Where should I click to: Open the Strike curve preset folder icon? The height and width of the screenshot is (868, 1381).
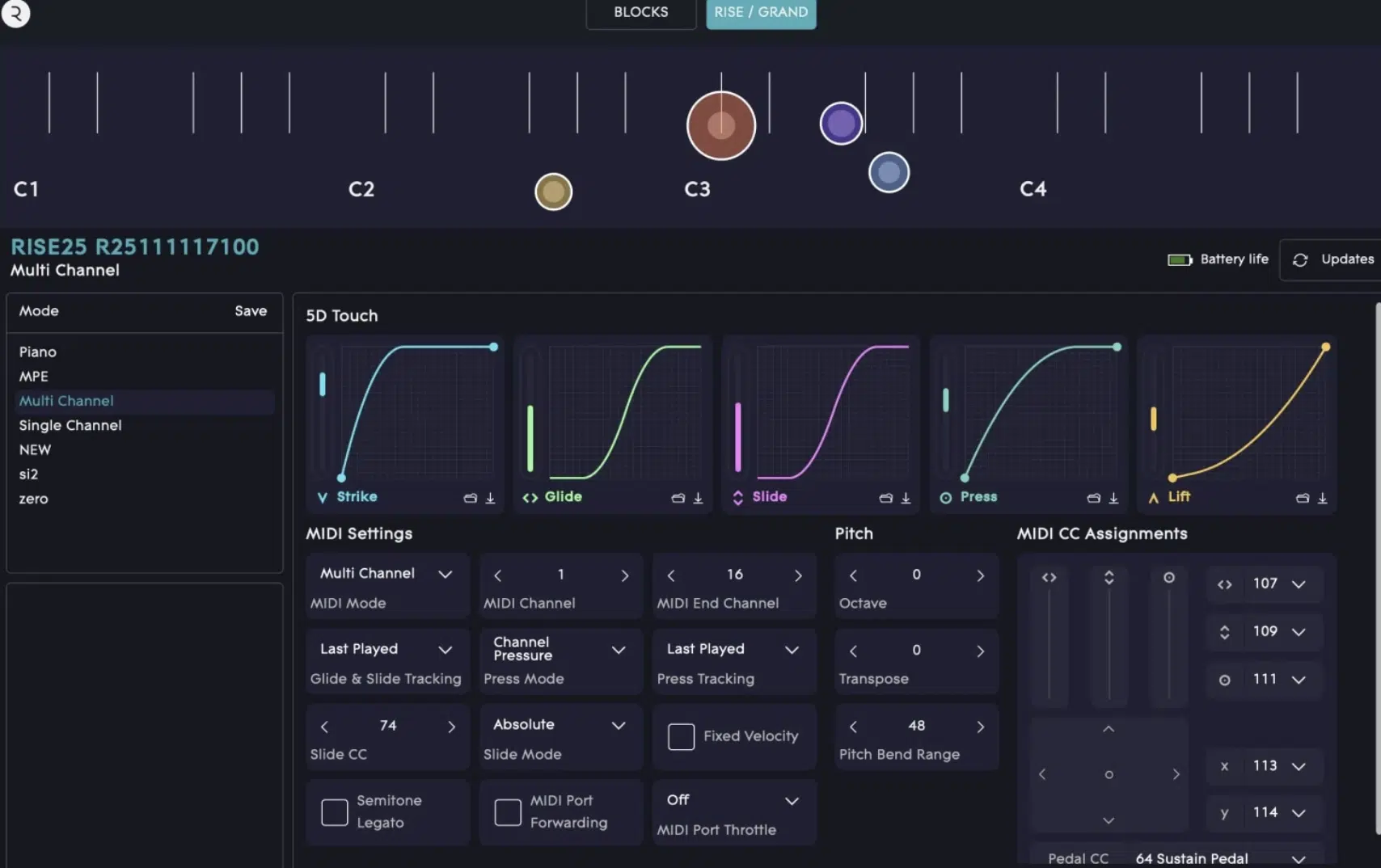471,498
